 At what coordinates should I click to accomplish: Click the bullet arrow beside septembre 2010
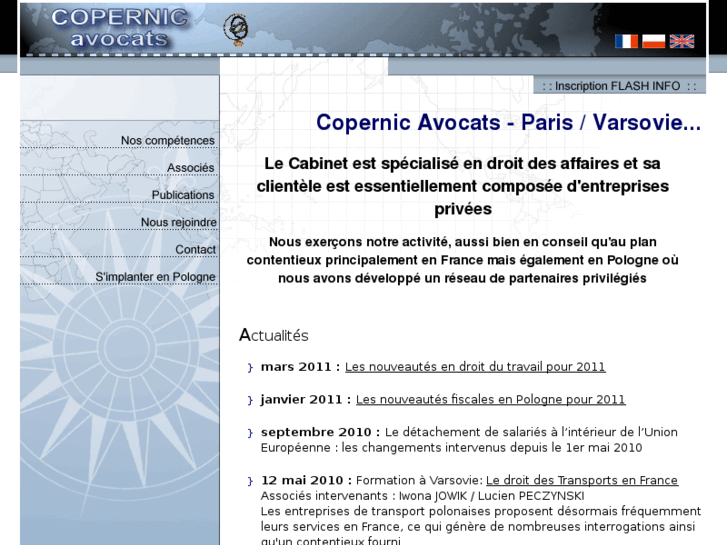[250, 433]
